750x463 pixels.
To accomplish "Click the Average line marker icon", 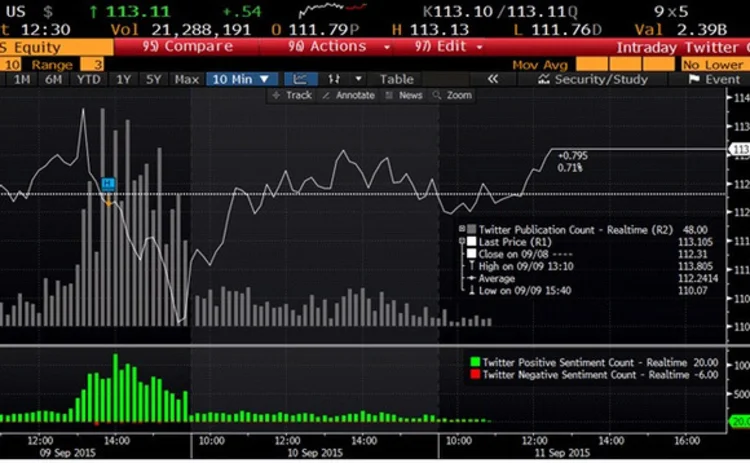I will click(472, 278).
